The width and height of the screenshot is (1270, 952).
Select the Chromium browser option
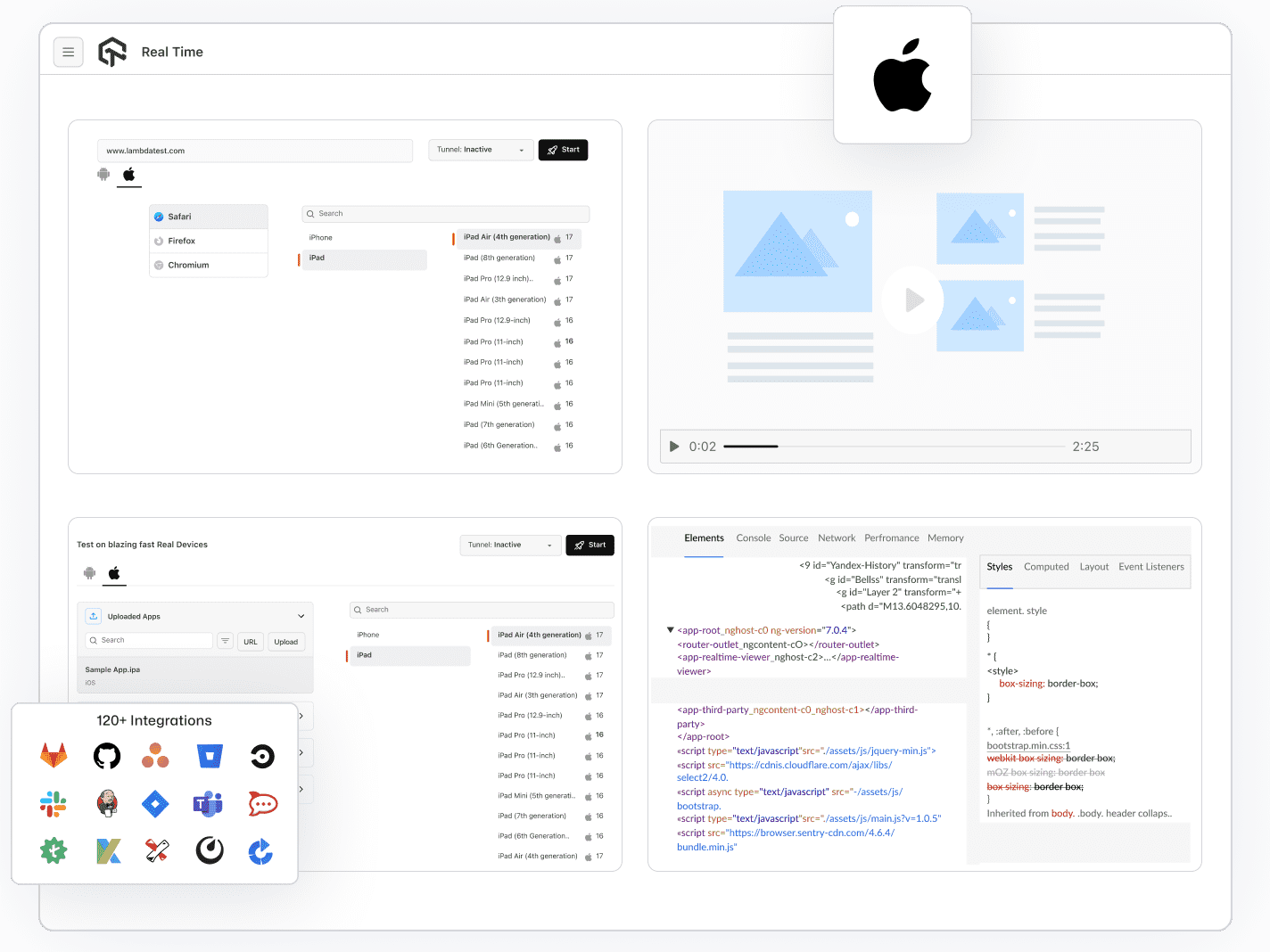pos(208,264)
